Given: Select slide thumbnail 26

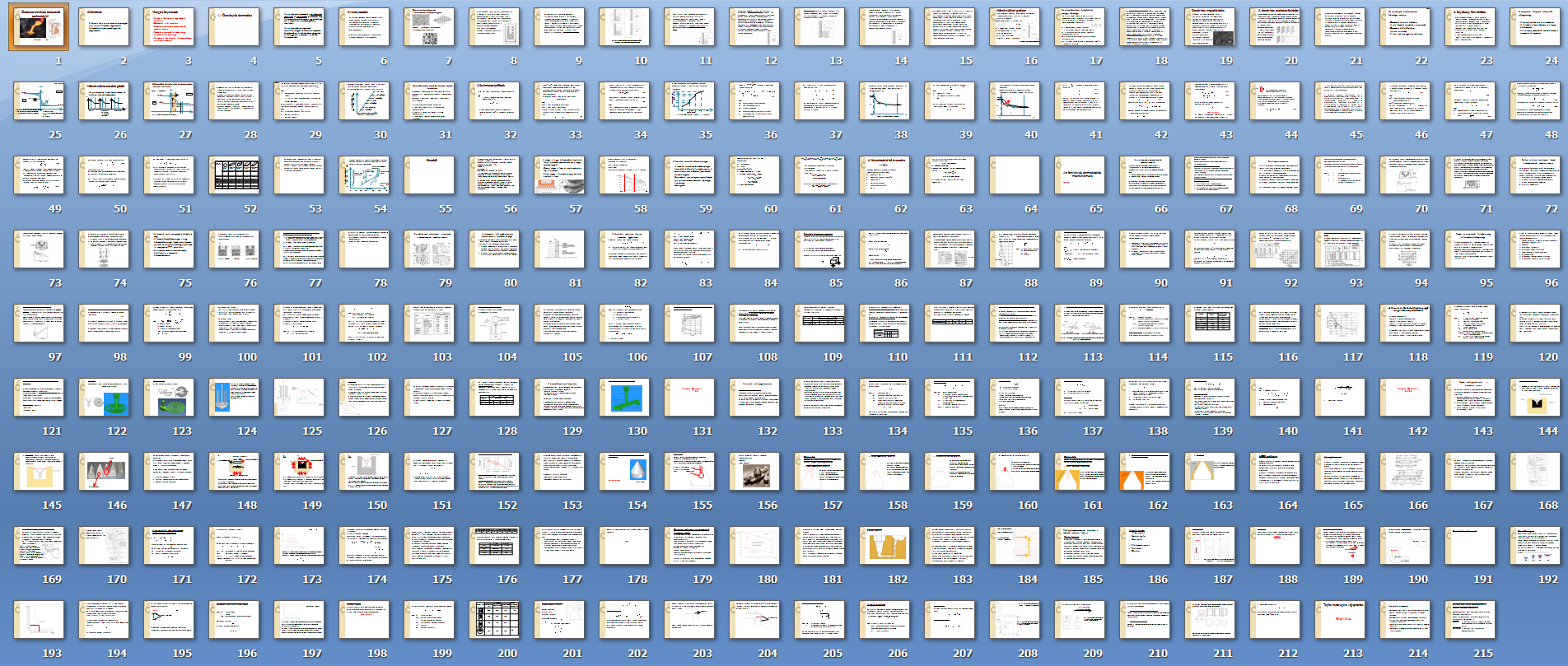Looking at the screenshot, I should (104, 101).
